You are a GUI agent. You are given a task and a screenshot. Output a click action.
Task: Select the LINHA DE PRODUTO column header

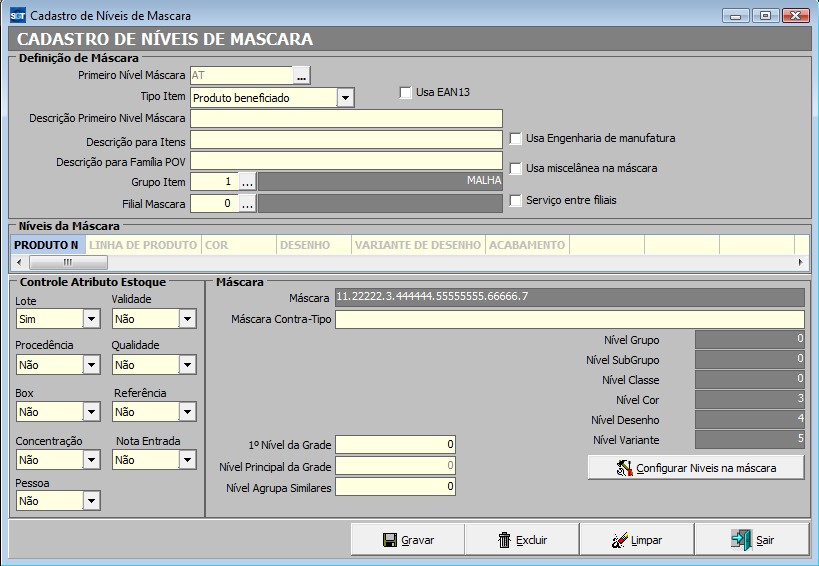[142, 245]
